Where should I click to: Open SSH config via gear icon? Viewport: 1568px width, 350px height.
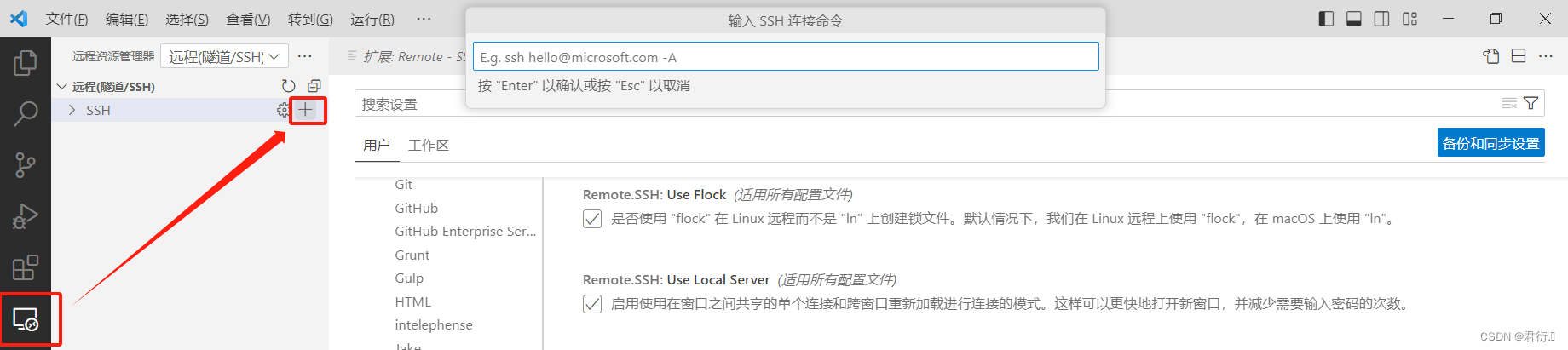coord(283,110)
